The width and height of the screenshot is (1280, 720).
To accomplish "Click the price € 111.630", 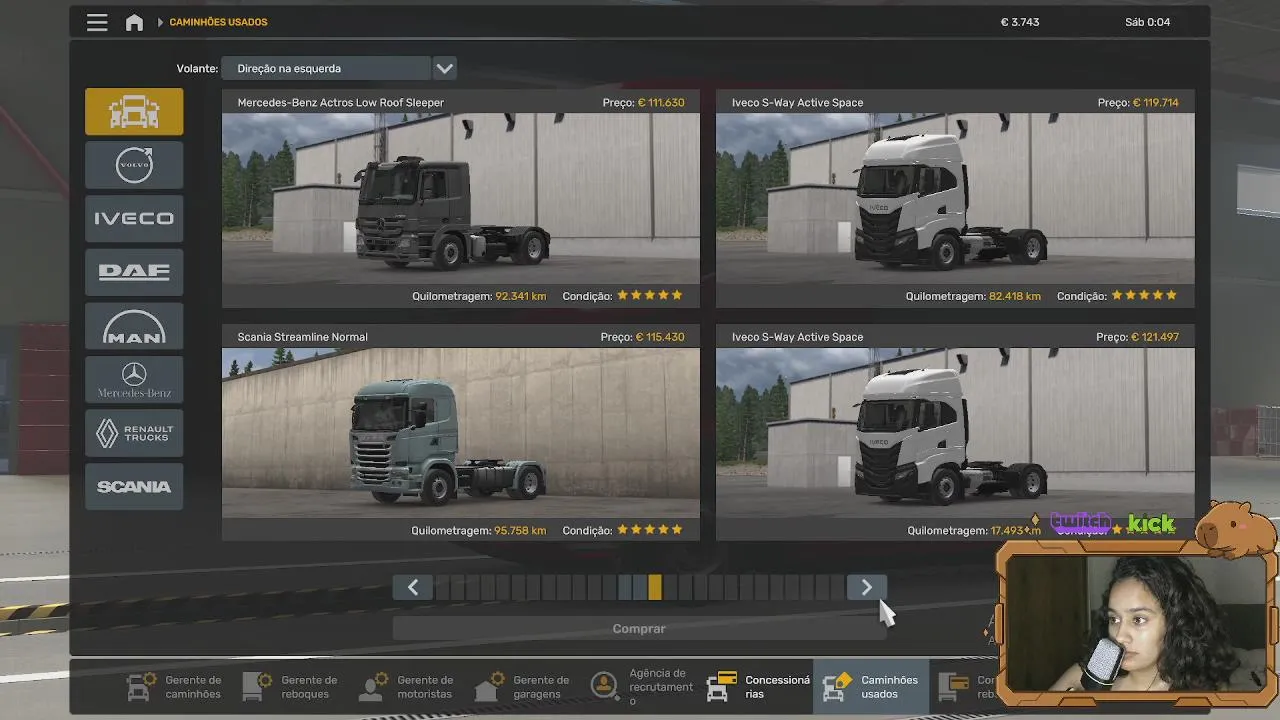I will point(660,102).
